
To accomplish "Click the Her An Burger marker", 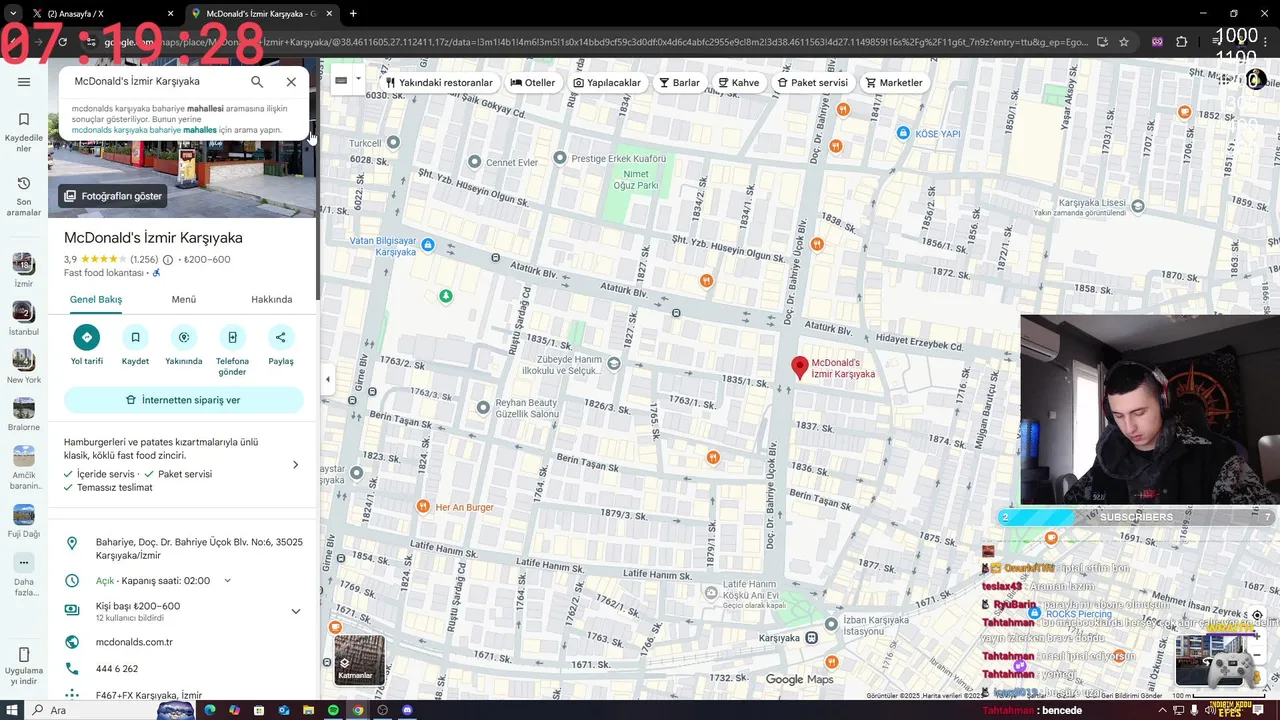I will tap(423, 507).
